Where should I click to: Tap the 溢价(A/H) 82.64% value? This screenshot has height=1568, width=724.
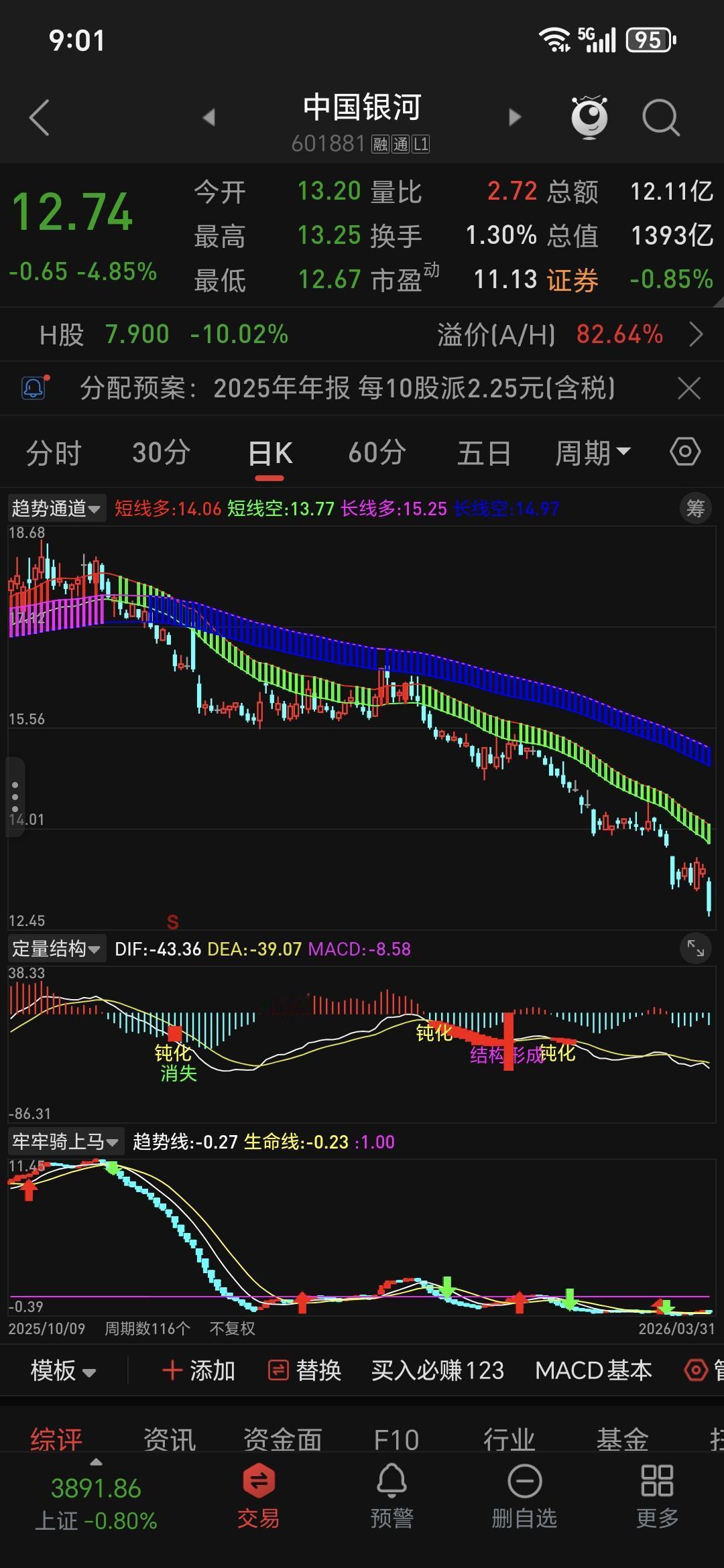[619, 334]
